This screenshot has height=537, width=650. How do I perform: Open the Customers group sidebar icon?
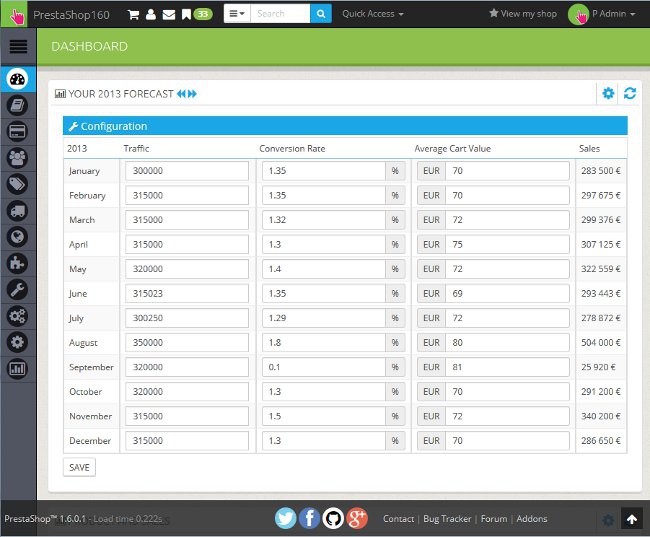[x=17, y=158]
